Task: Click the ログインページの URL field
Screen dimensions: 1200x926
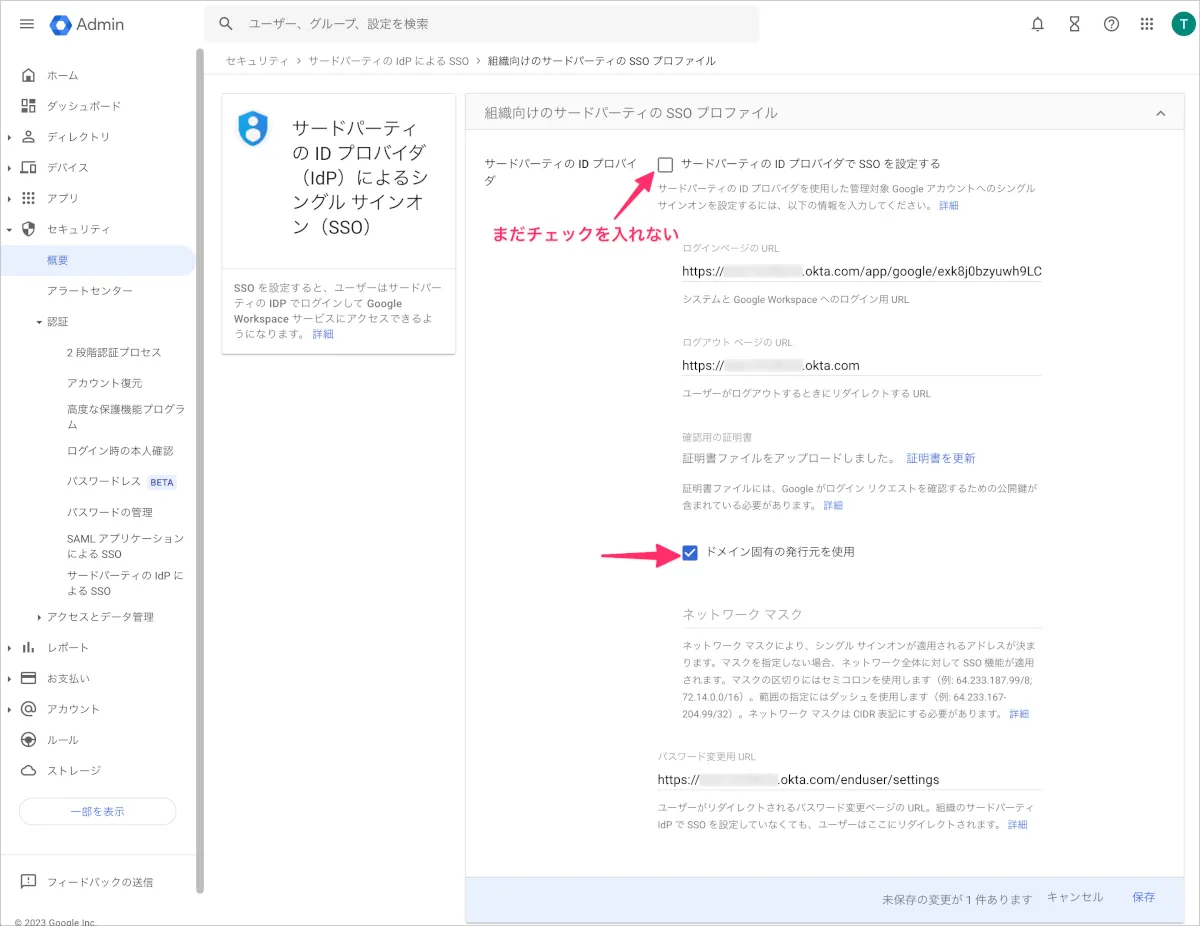Action: point(862,271)
